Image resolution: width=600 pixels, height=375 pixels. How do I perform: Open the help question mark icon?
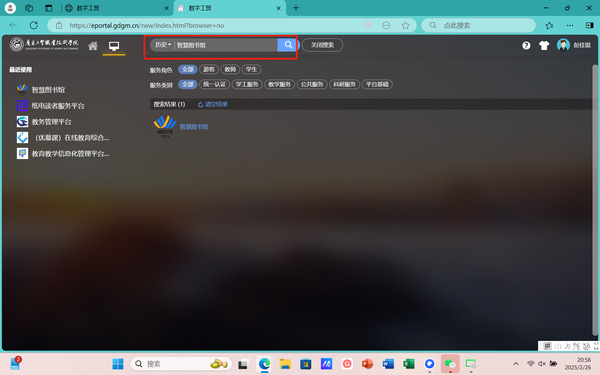click(526, 46)
